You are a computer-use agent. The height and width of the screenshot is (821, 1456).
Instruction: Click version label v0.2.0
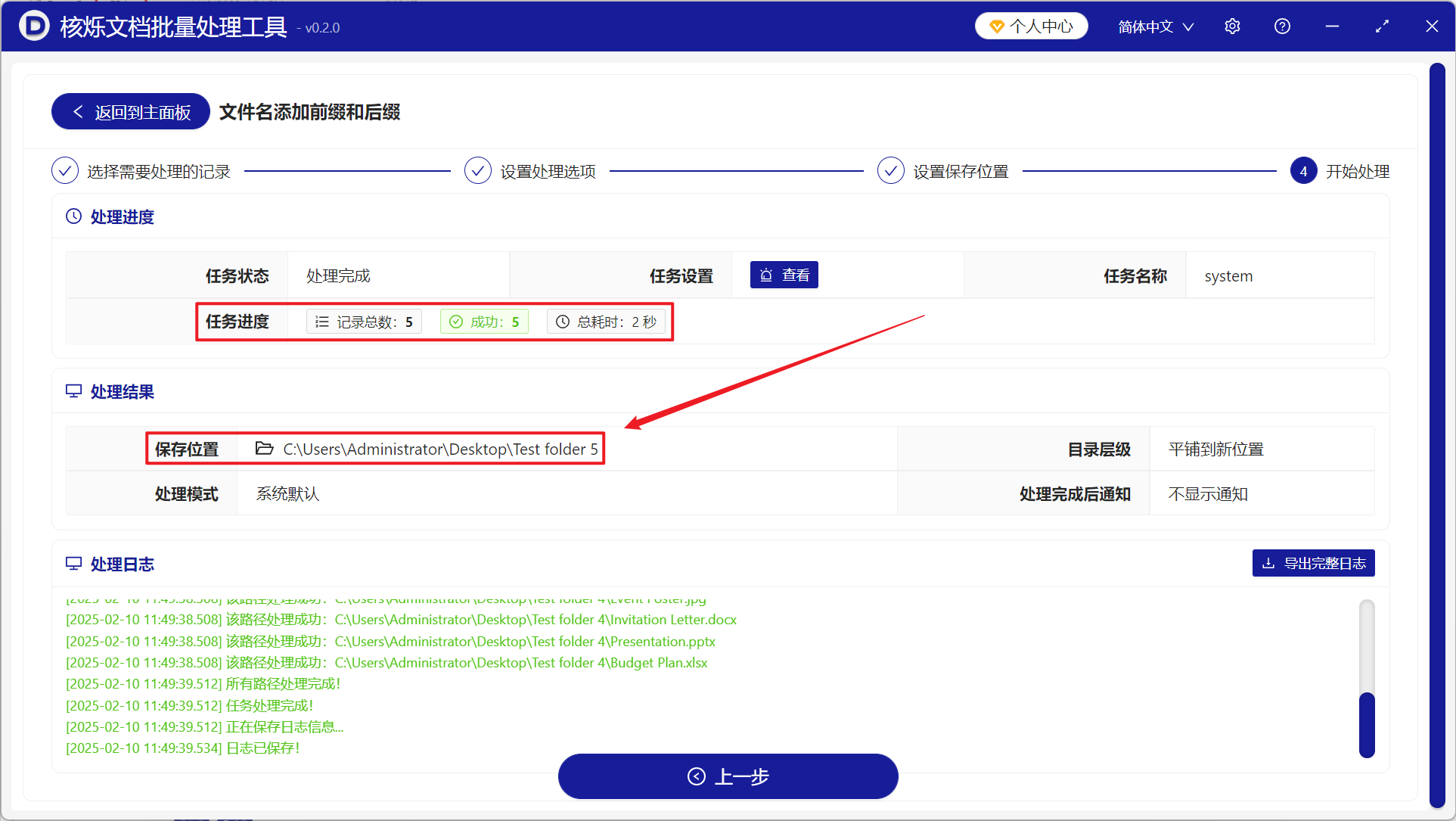pyautogui.click(x=322, y=28)
